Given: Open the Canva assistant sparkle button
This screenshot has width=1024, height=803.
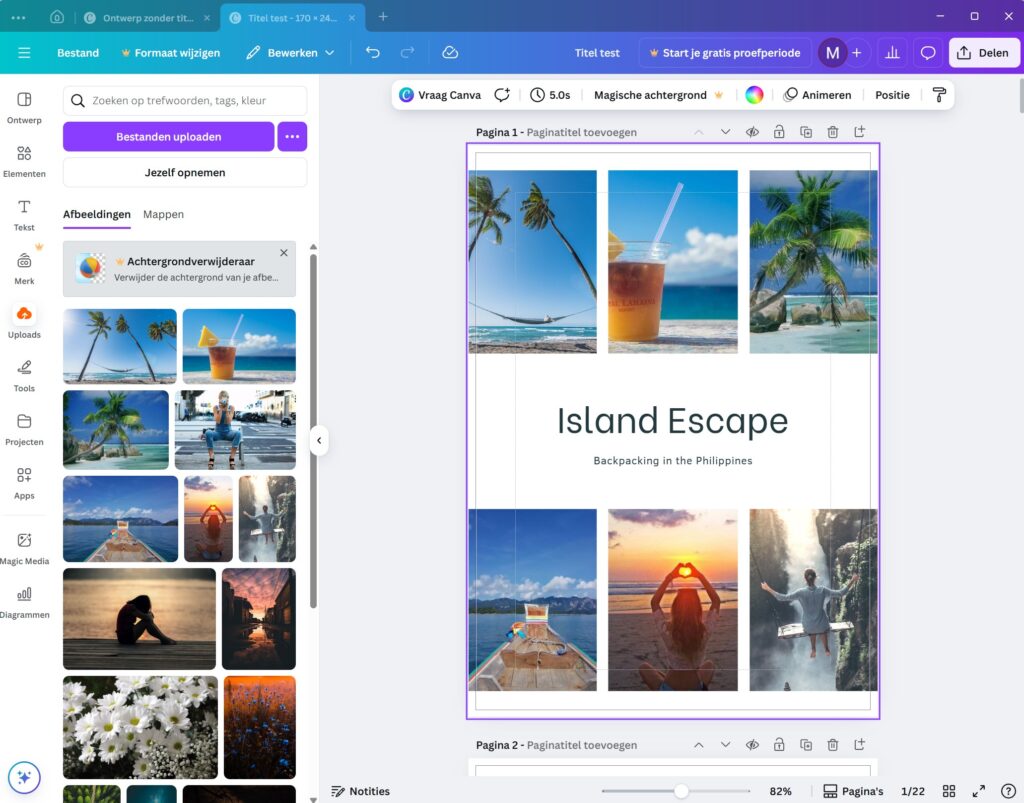Looking at the screenshot, I should [24, 777].
